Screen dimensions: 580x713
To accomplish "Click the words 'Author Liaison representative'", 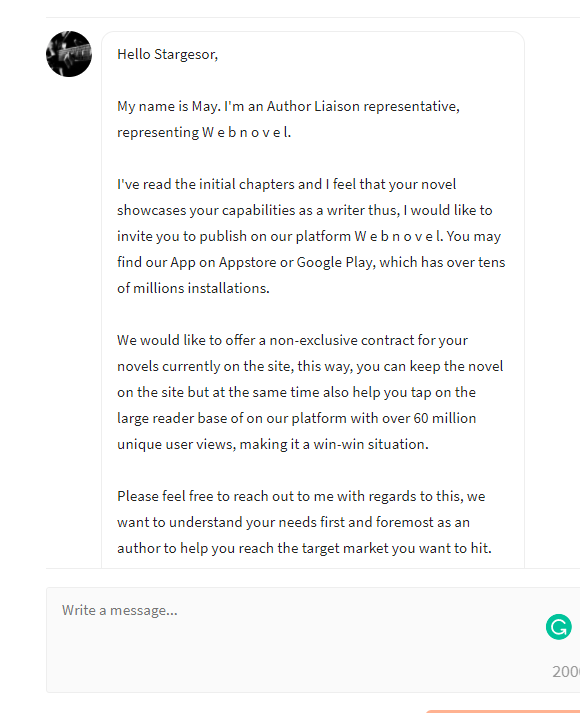I will tap(362, 106).
